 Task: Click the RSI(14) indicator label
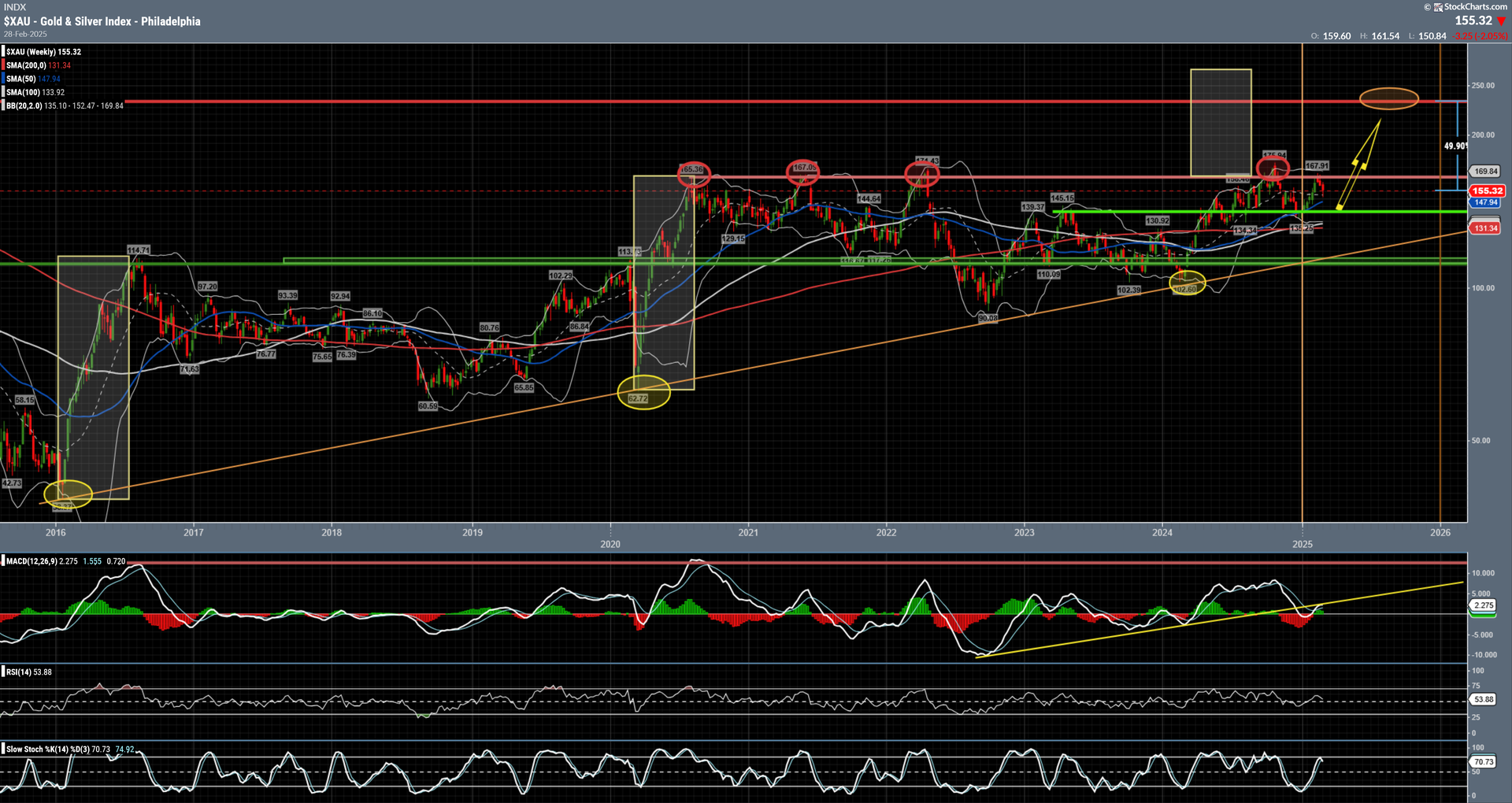tap(19, 672)
